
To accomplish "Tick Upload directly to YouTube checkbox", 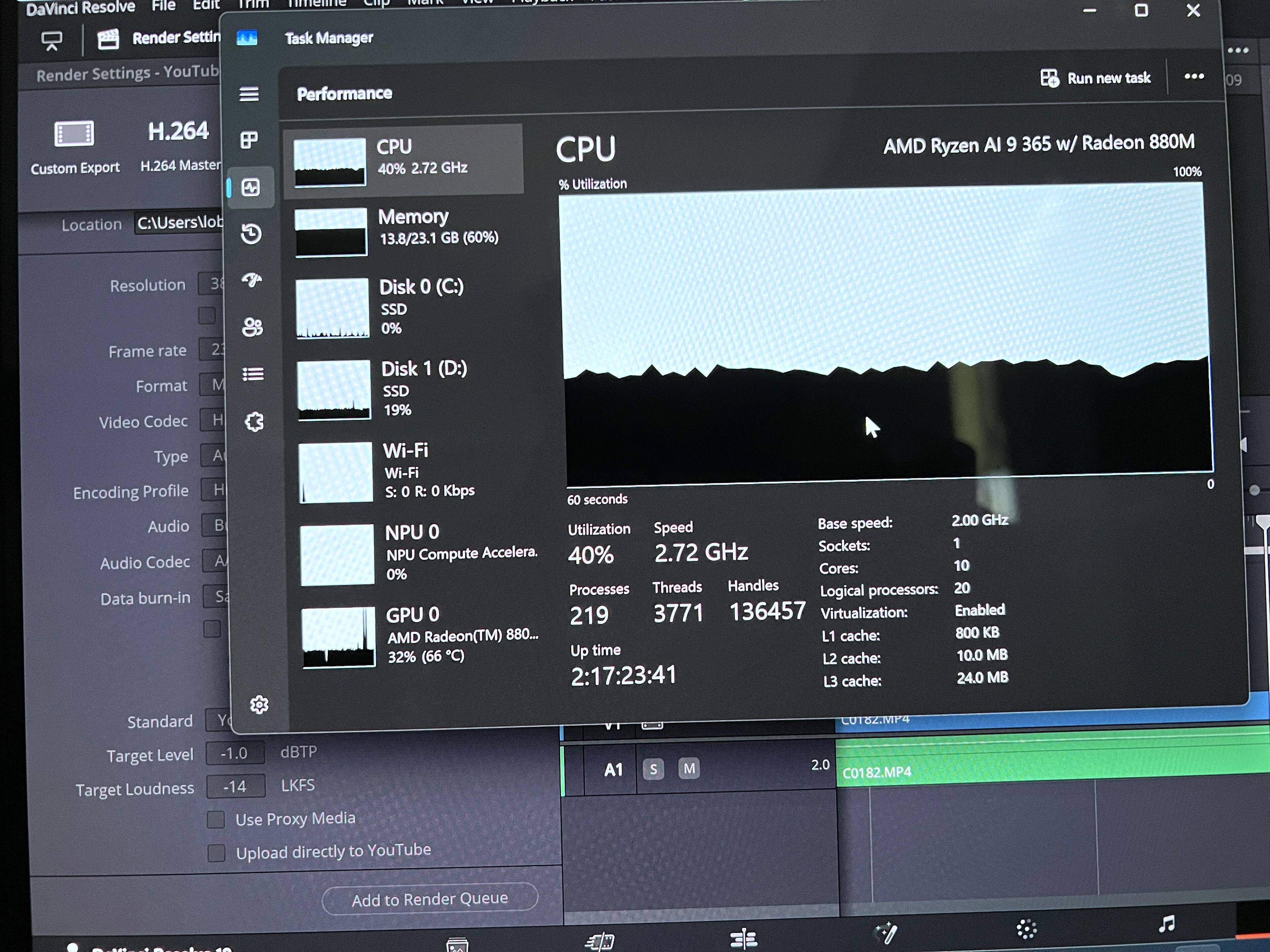I will point(216,853).
